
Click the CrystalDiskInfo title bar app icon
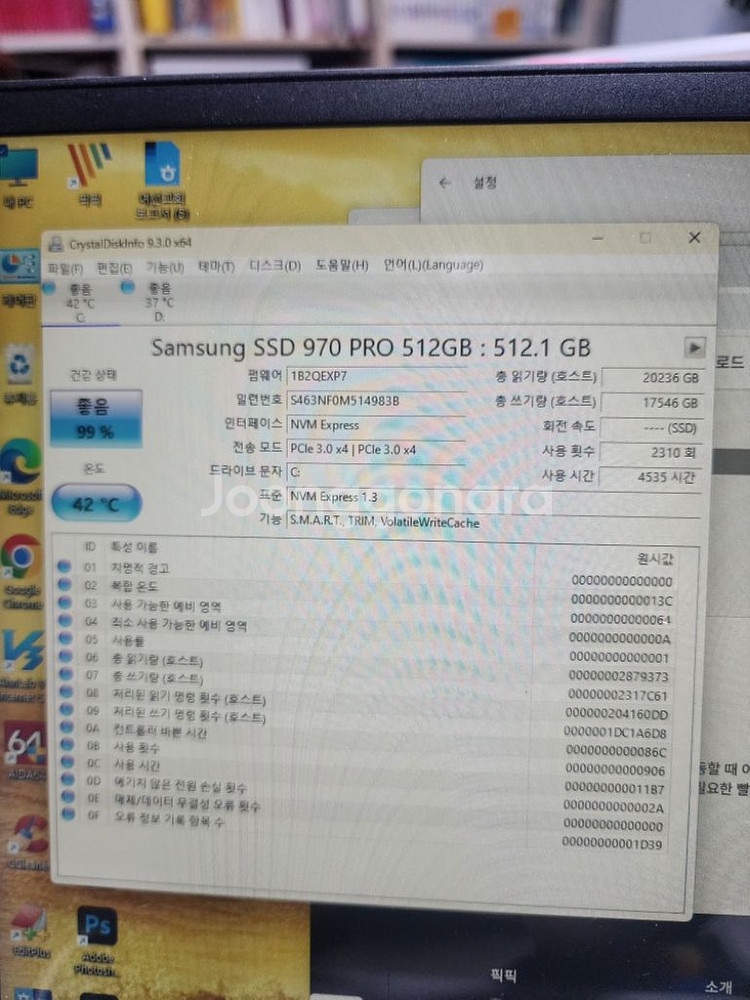coord(56,244)
